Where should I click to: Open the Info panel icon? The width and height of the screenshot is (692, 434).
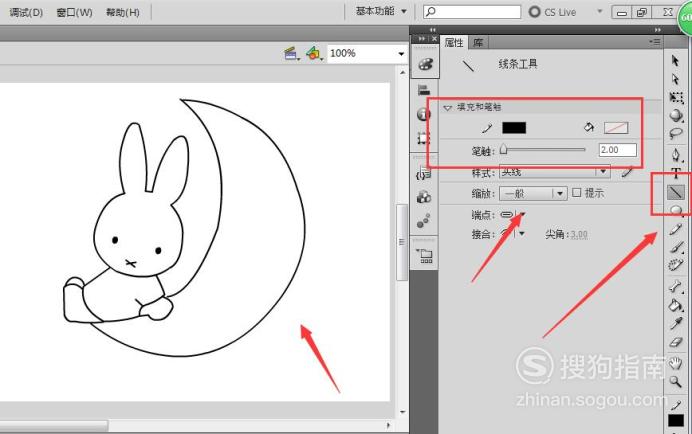[x=423, y=114]
